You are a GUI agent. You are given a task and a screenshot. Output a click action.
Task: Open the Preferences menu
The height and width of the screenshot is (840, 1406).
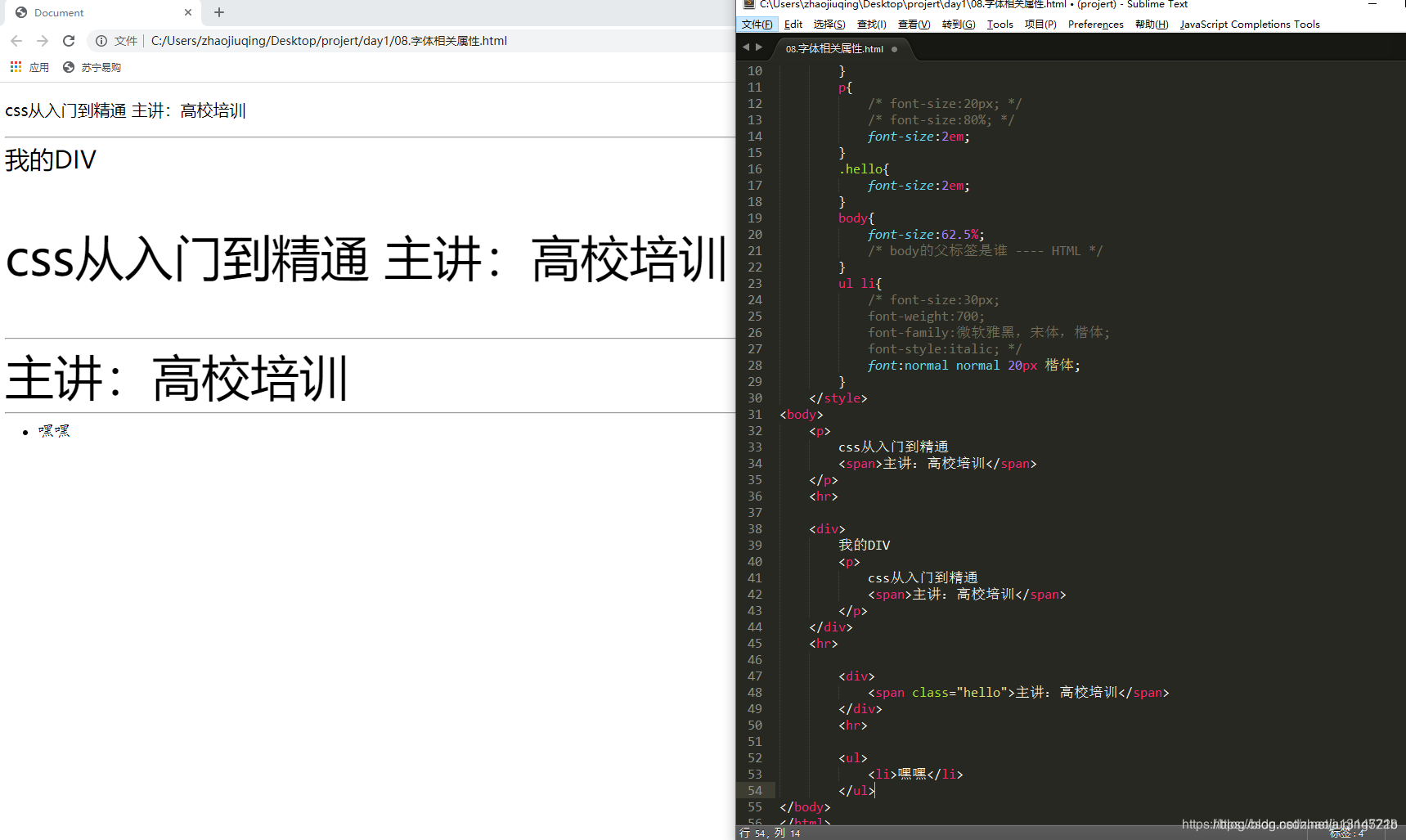(x=1095, y=25)
